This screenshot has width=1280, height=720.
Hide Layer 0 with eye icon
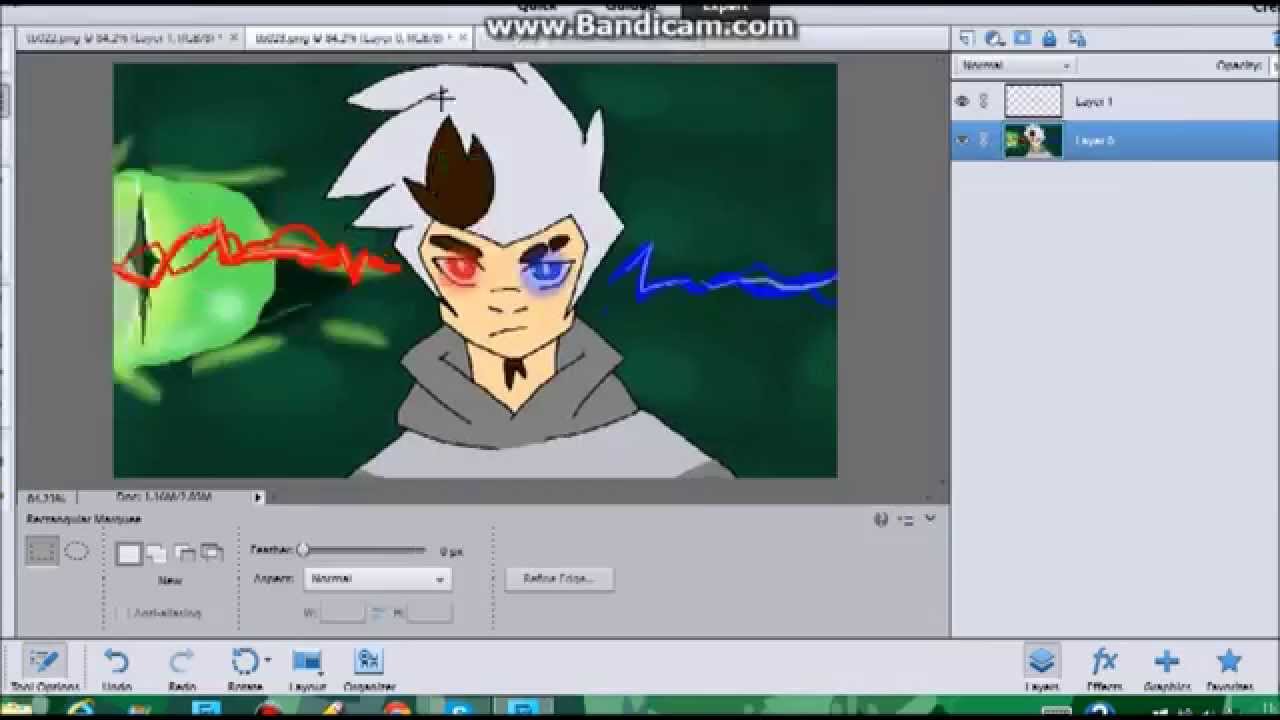click(x=962, y=140)
